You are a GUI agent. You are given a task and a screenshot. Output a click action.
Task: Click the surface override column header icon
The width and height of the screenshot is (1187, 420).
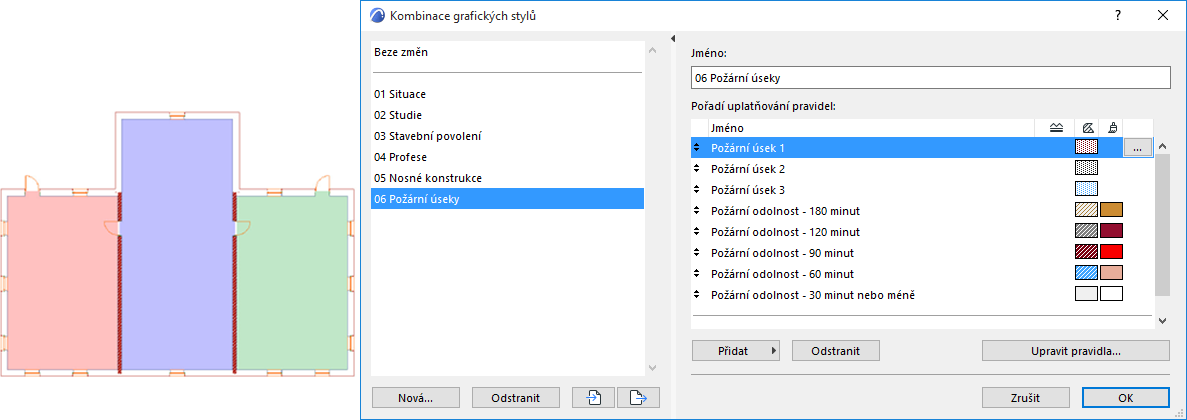point(1112,128)
